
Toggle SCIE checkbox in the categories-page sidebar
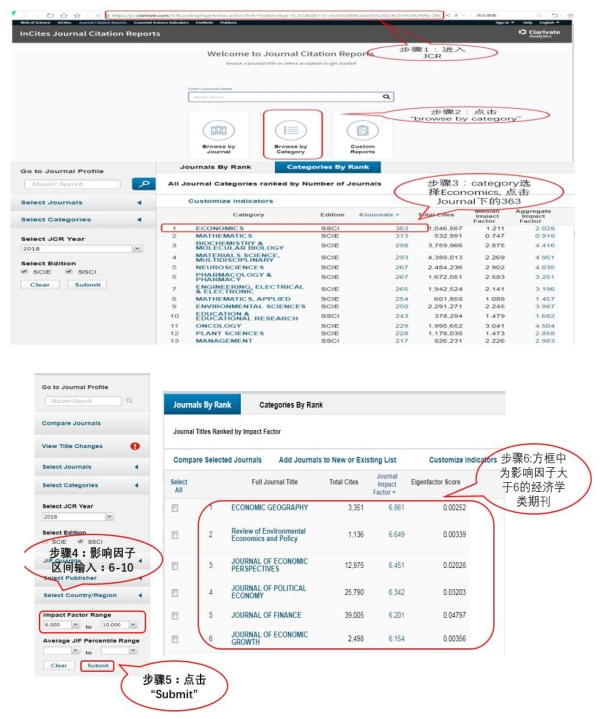(x=25, y=272)
